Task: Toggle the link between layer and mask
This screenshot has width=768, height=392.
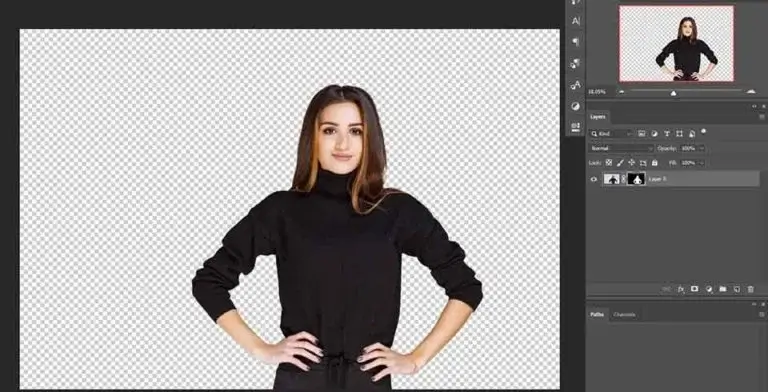Action: pos(624,179)
